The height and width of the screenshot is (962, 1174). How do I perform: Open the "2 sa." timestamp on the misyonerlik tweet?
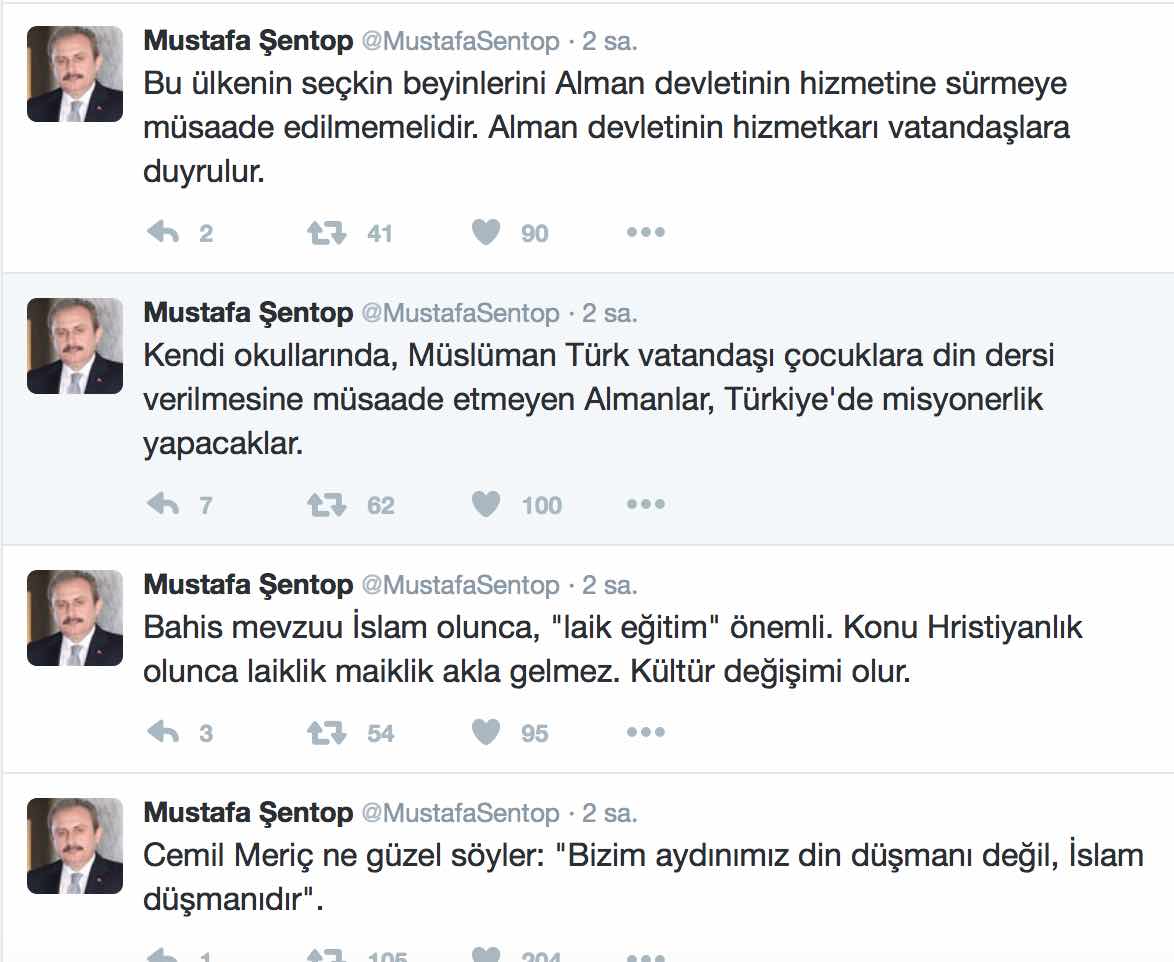click(610, 313)
